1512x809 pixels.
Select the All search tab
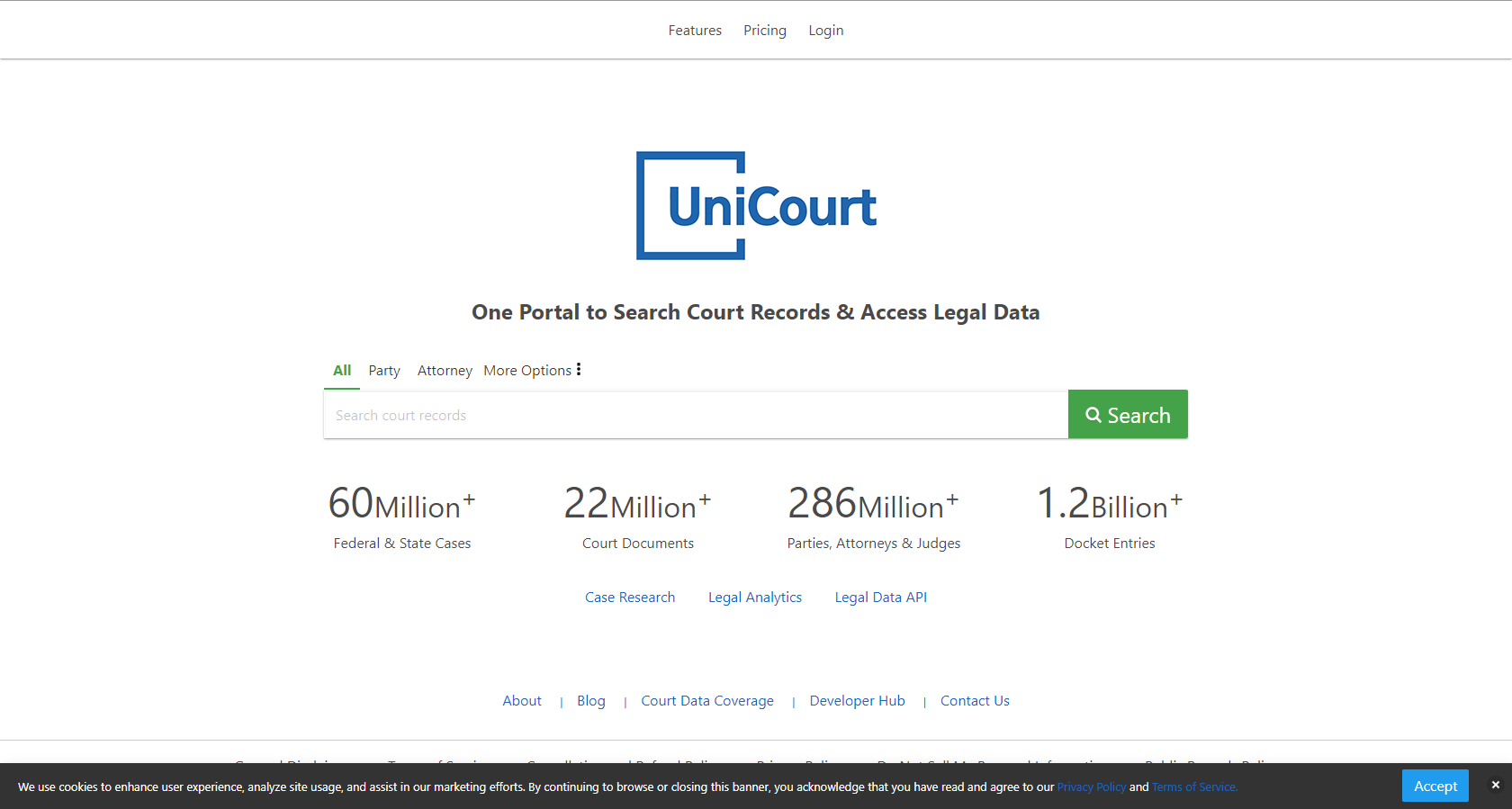(342, 370)
